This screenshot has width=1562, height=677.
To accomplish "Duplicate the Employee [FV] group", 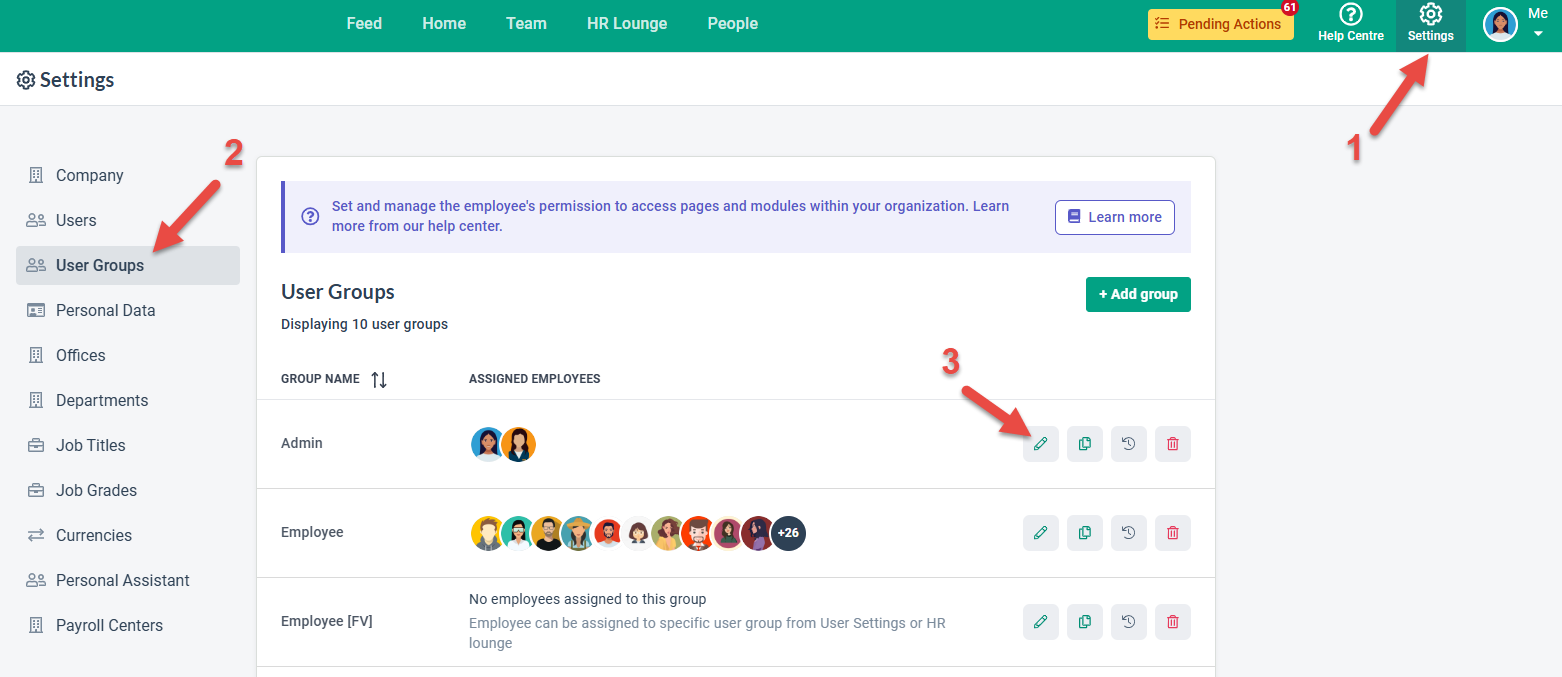I will point(1084,621).
